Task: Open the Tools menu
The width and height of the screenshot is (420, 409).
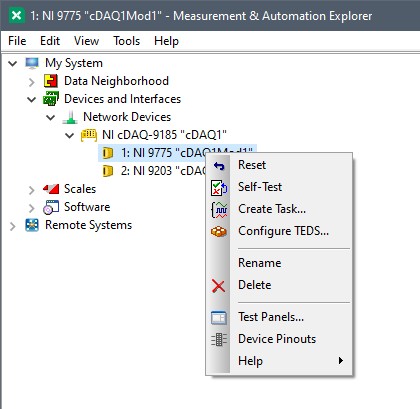Action: (127, 41)
